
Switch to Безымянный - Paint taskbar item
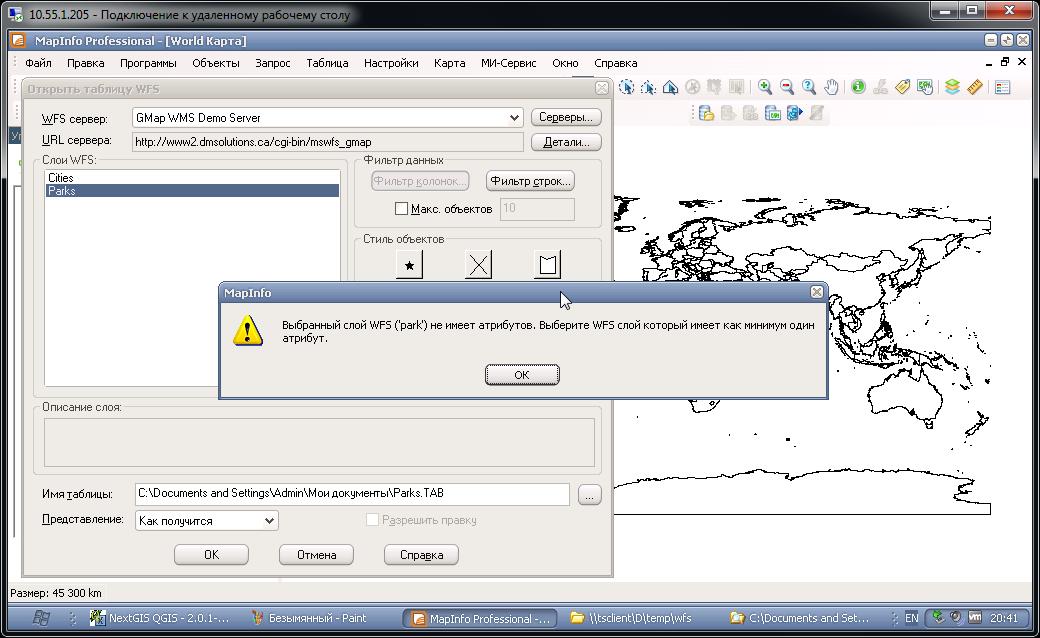[310, 618]
